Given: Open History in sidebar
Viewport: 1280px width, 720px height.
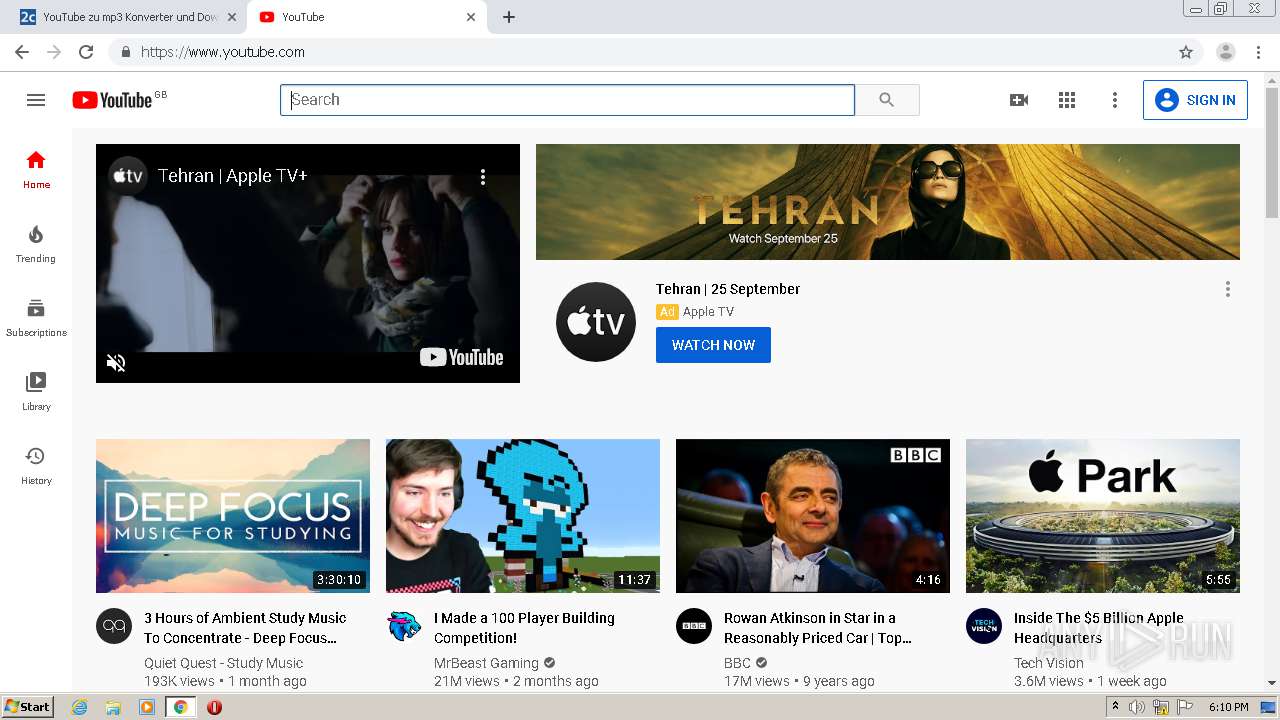Looking at the screenshot, I should (36, 466).
